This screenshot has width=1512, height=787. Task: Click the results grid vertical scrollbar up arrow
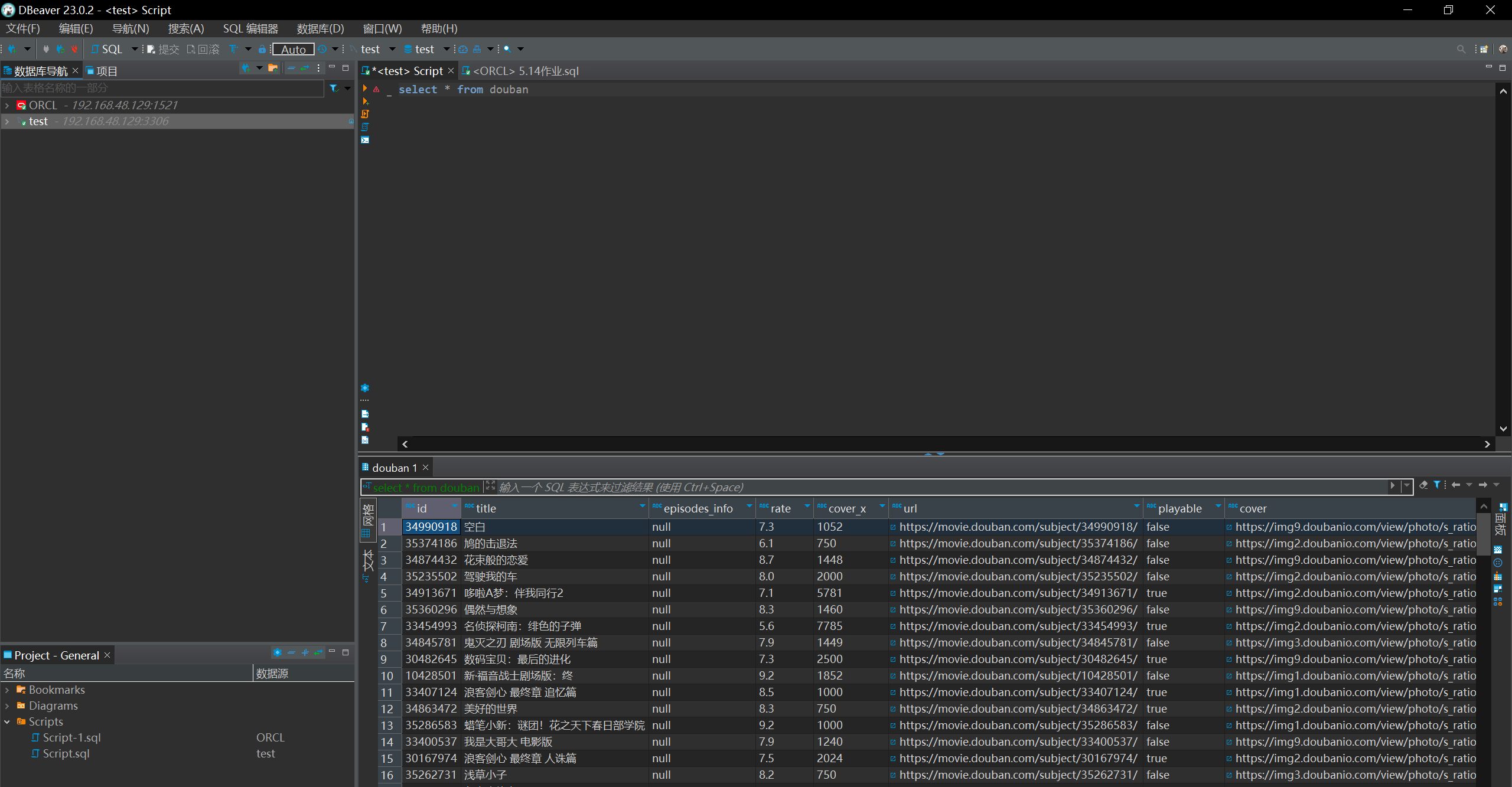[1484, 507]
